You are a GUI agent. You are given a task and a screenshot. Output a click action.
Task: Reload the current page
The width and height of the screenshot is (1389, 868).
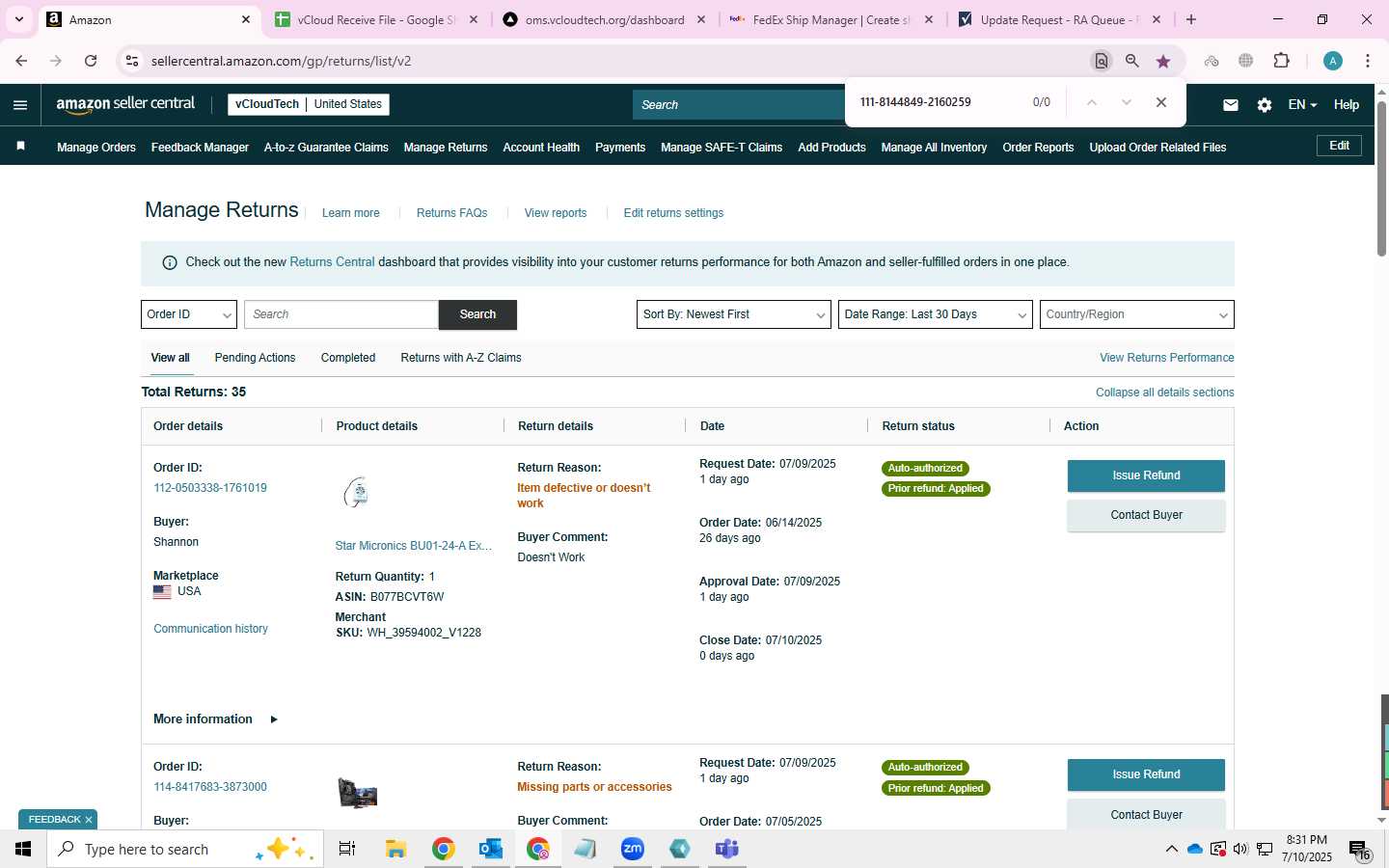click(91, 61)
